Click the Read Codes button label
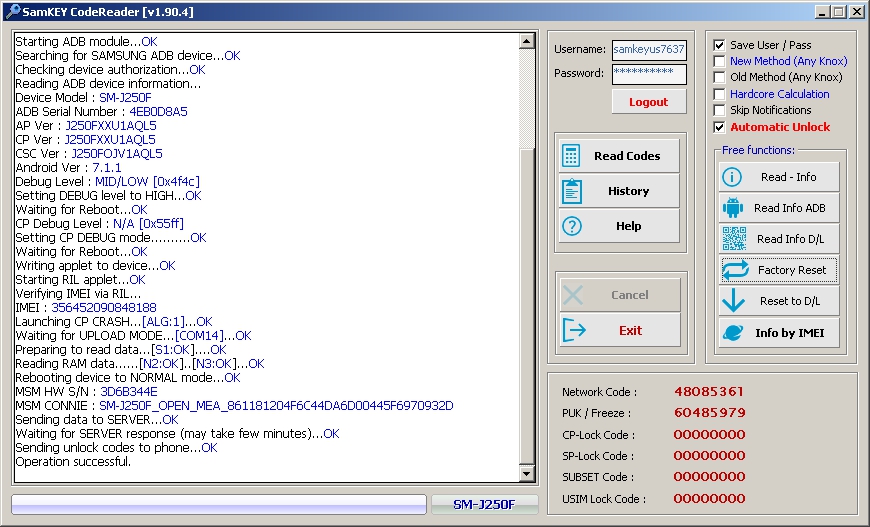 click(627, 156)
